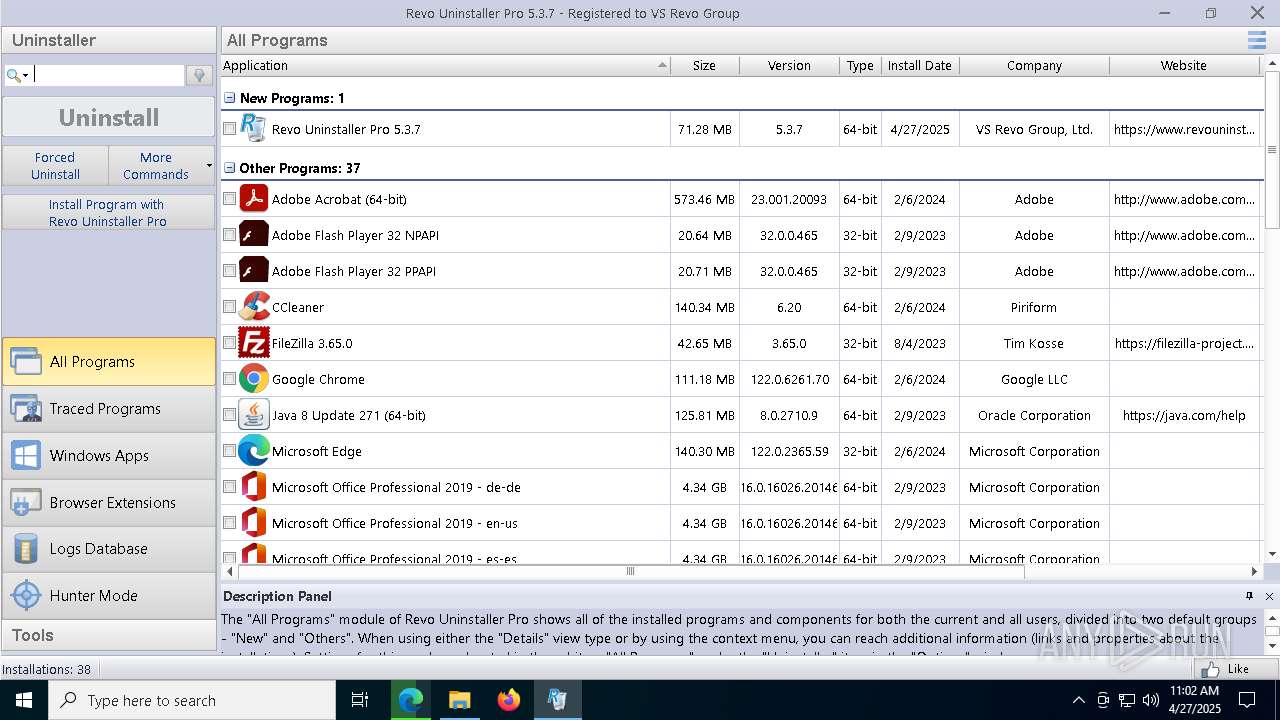This screenshot has width=1280, height=720.
Task: Sort by the Install Date column header
Action: pos(919,65)
